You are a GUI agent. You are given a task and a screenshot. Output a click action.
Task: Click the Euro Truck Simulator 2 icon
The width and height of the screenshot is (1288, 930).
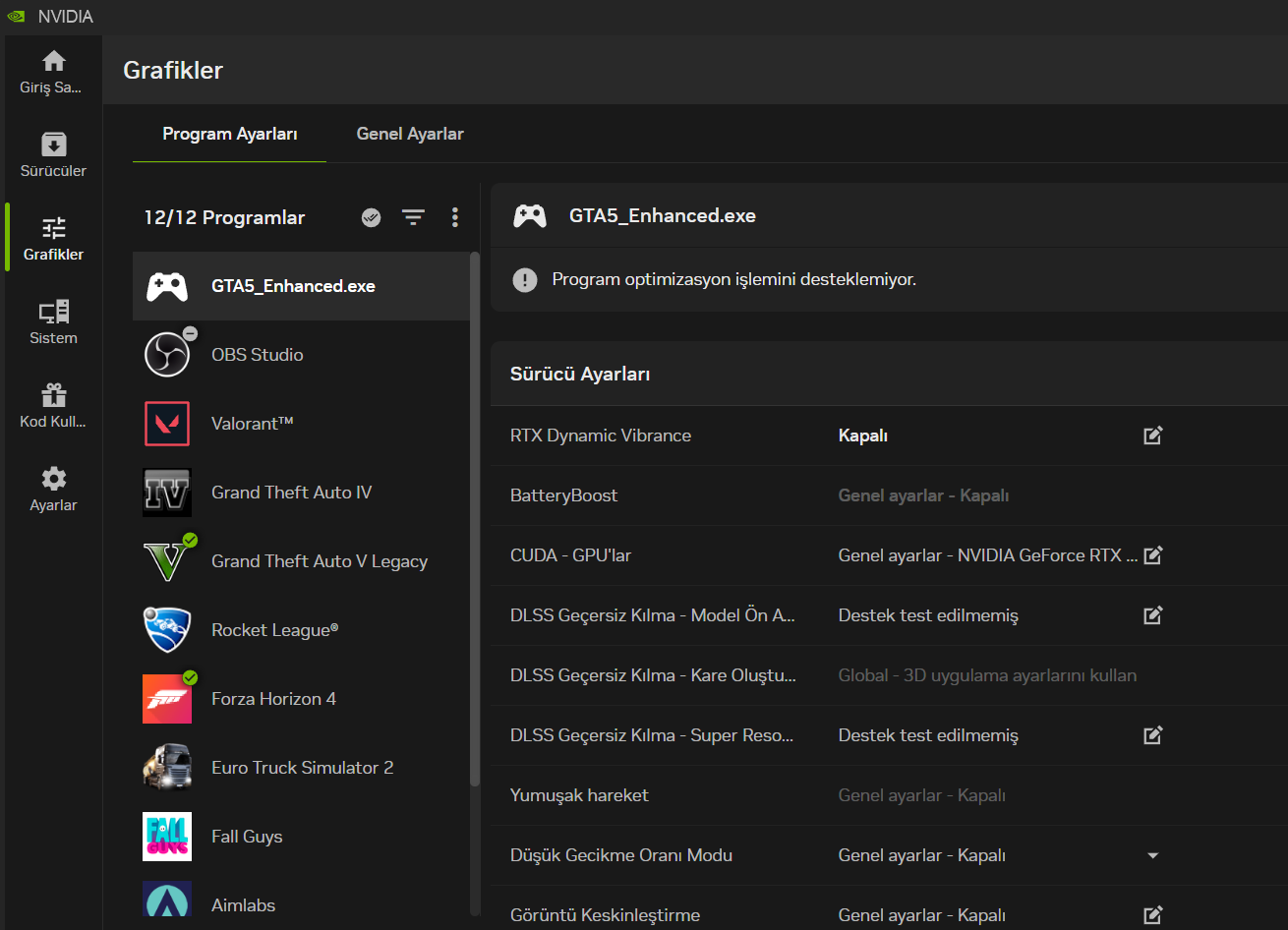[x=167, y=768]
